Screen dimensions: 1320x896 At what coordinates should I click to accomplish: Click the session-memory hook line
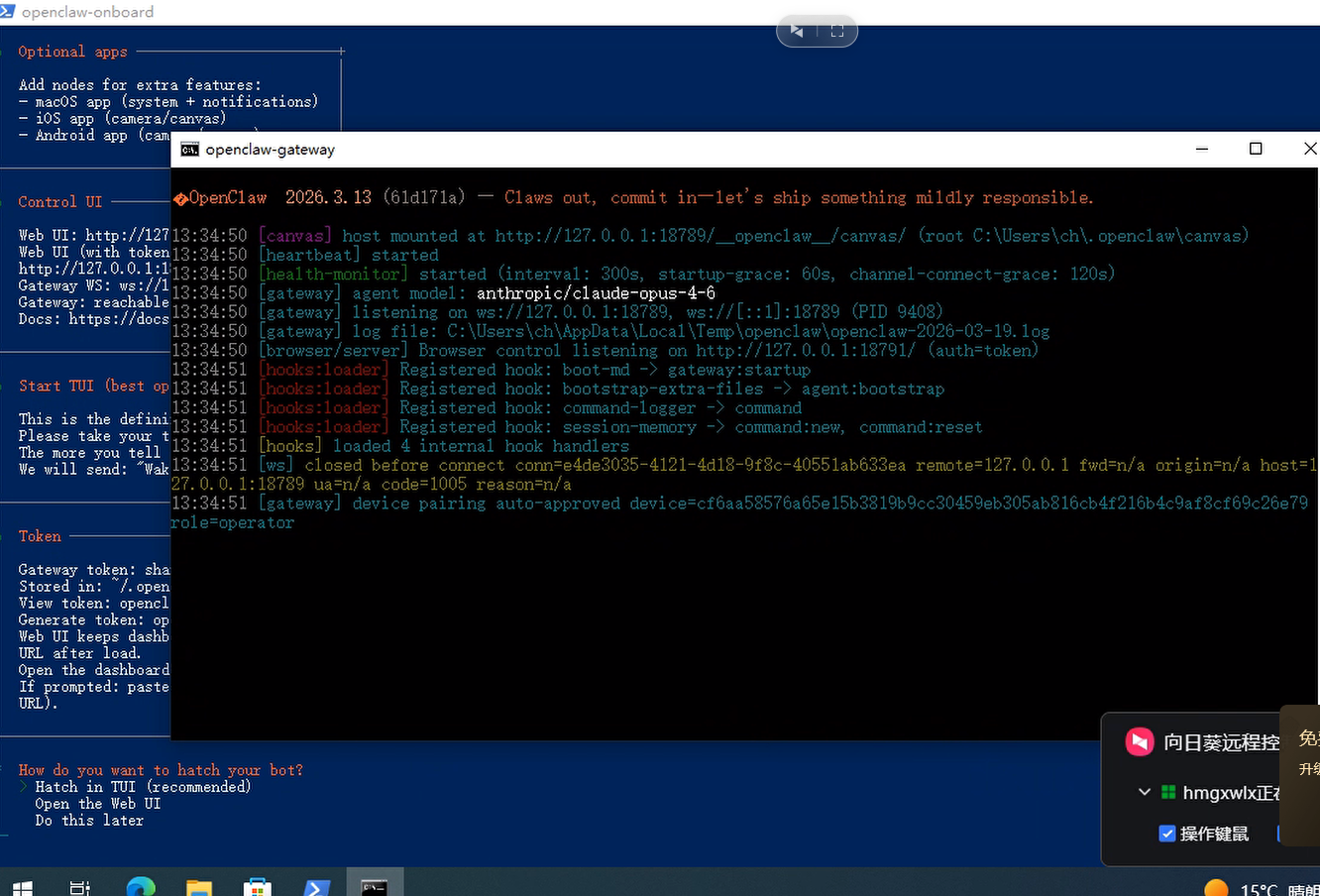pyautogui.click(x=577, y=427)
